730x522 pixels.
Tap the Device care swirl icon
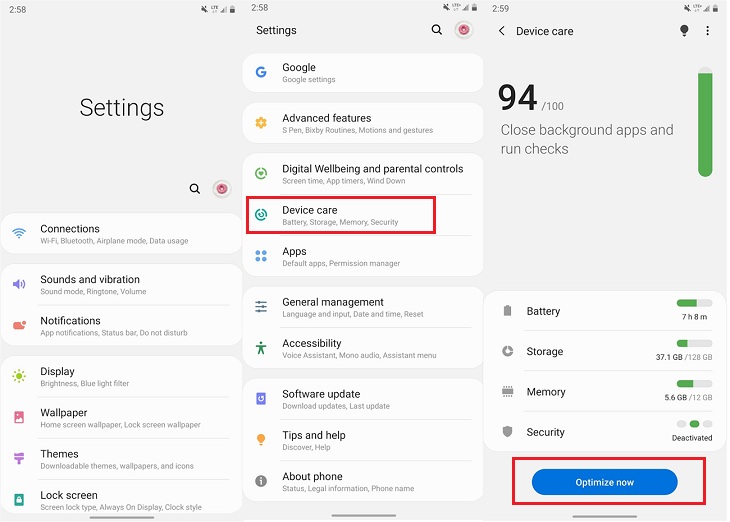pos(261,214)
